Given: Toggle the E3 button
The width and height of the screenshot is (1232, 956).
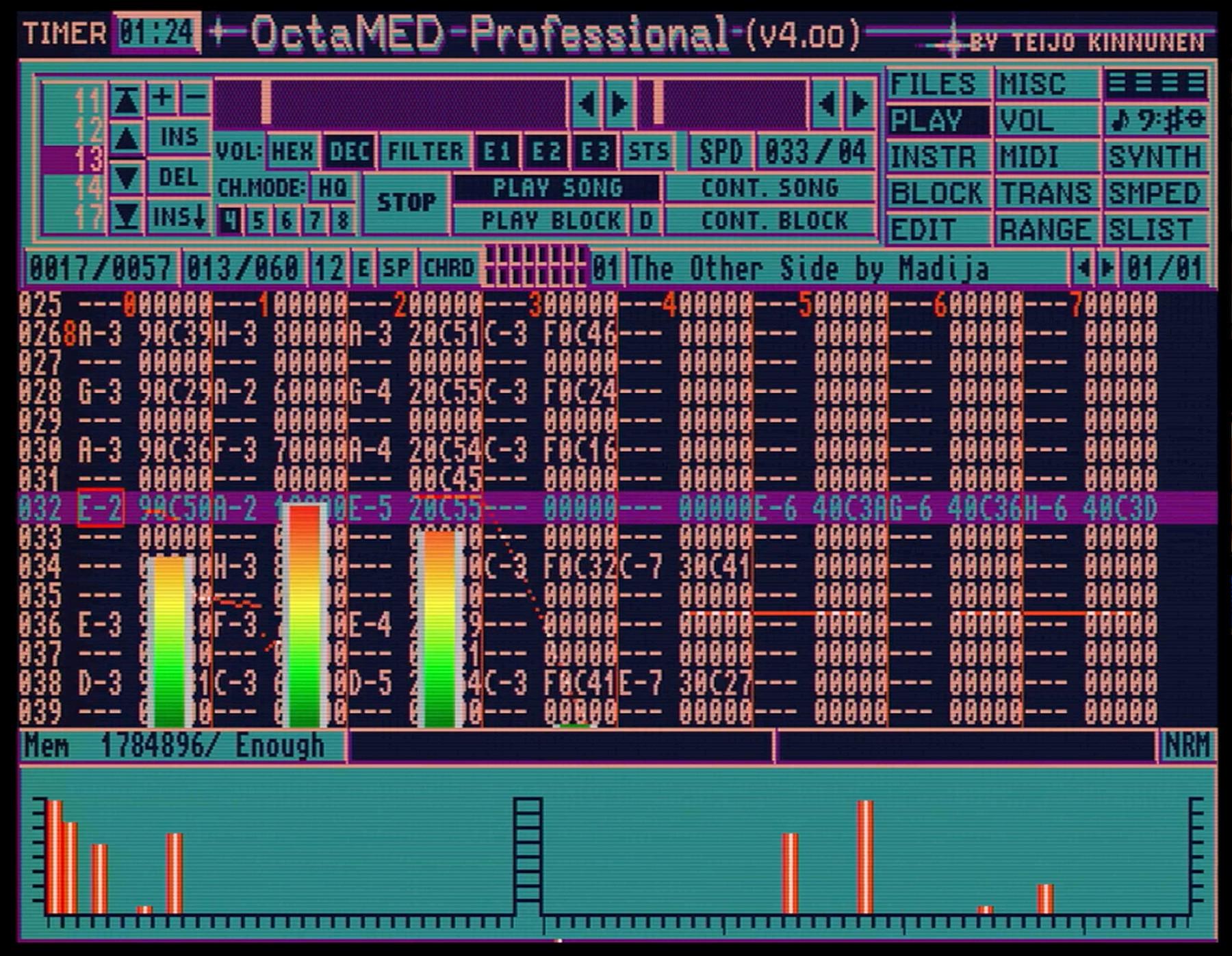Looking at the screenshot, I should (595, 151).
